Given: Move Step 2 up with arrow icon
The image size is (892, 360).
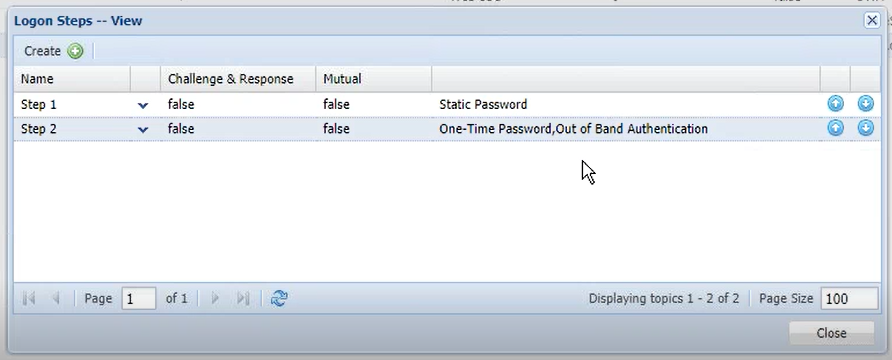Looking at the screenshot, I should point(835,128).
